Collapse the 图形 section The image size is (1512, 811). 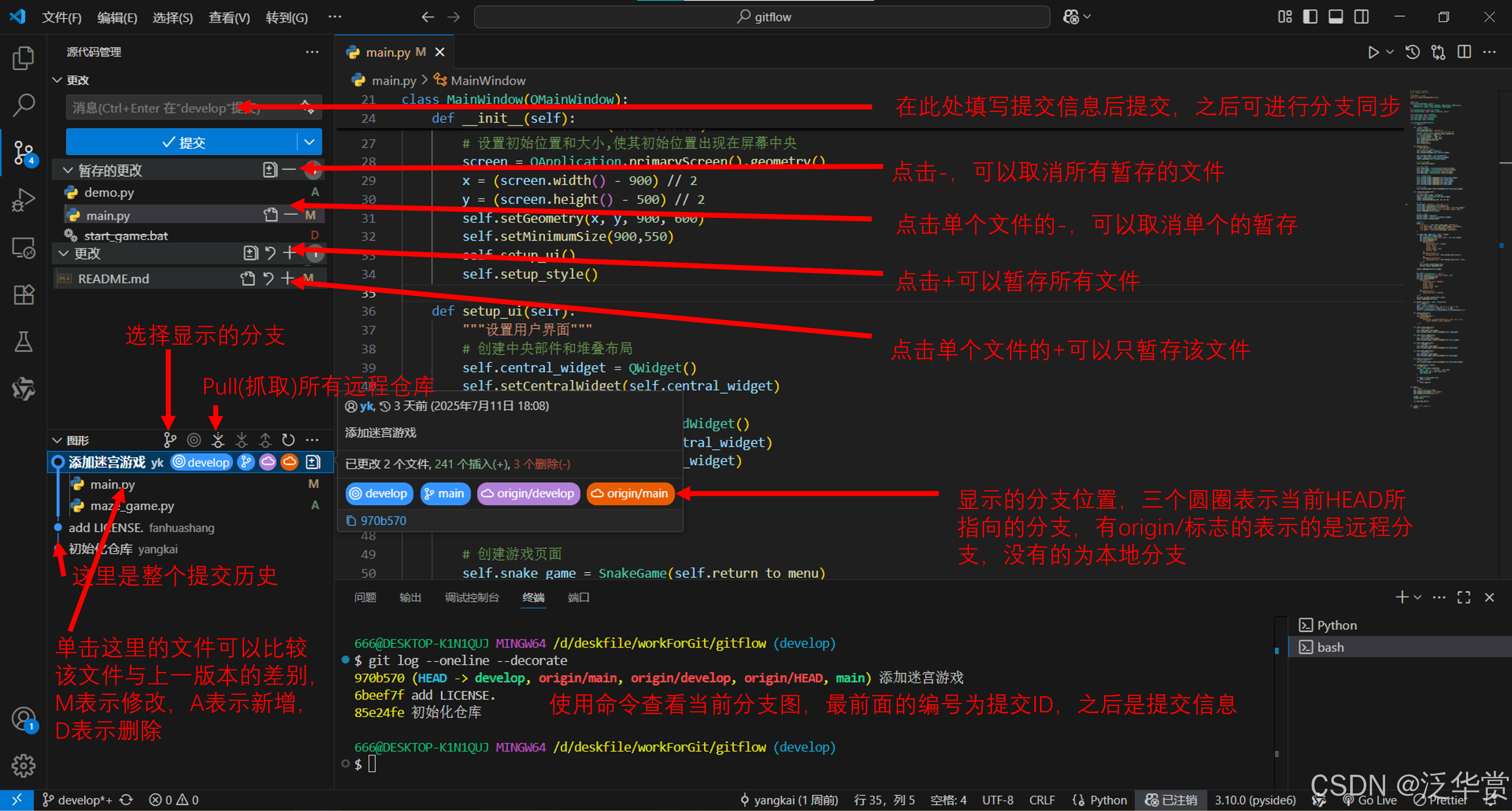tap(57, 440)
